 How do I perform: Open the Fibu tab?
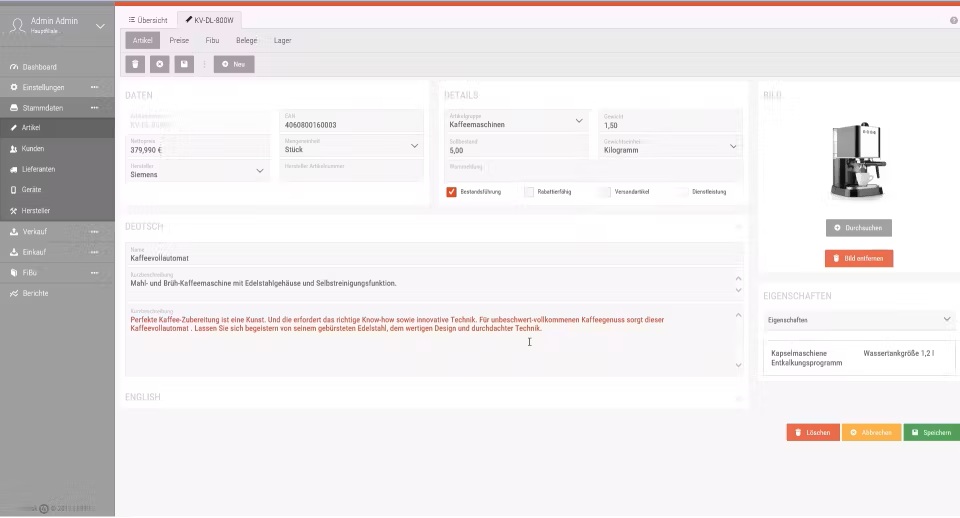coord(212,40)
